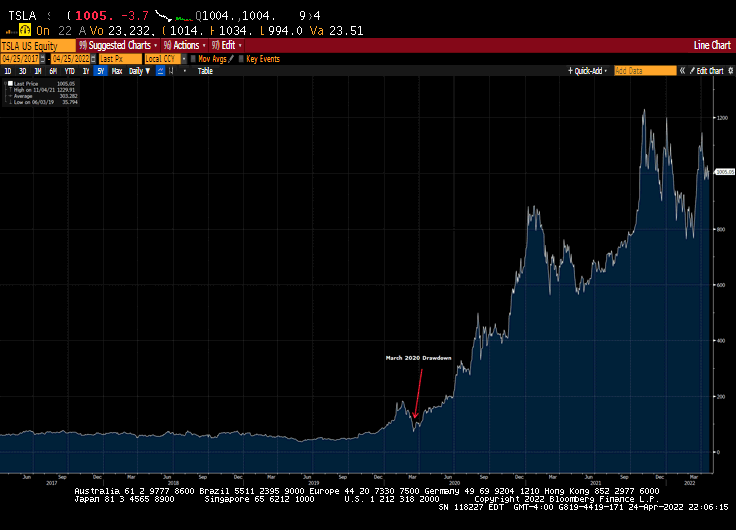This screenshot has height=530, width=736.
Task: Open the end date calendar picker
Action: [x=93, y=59]
